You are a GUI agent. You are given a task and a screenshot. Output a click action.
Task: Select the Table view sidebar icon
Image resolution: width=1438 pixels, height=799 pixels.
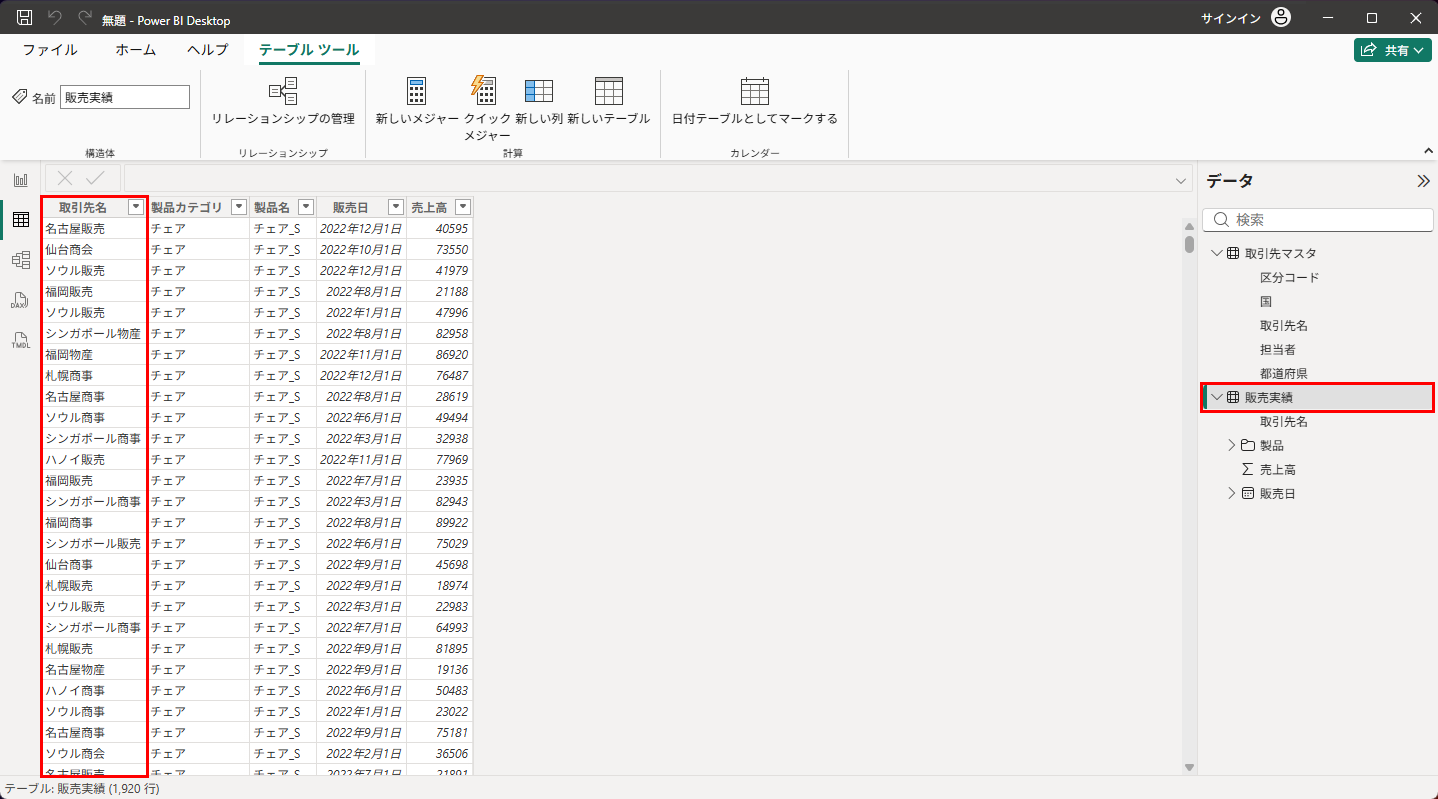(x=20, y=220)
